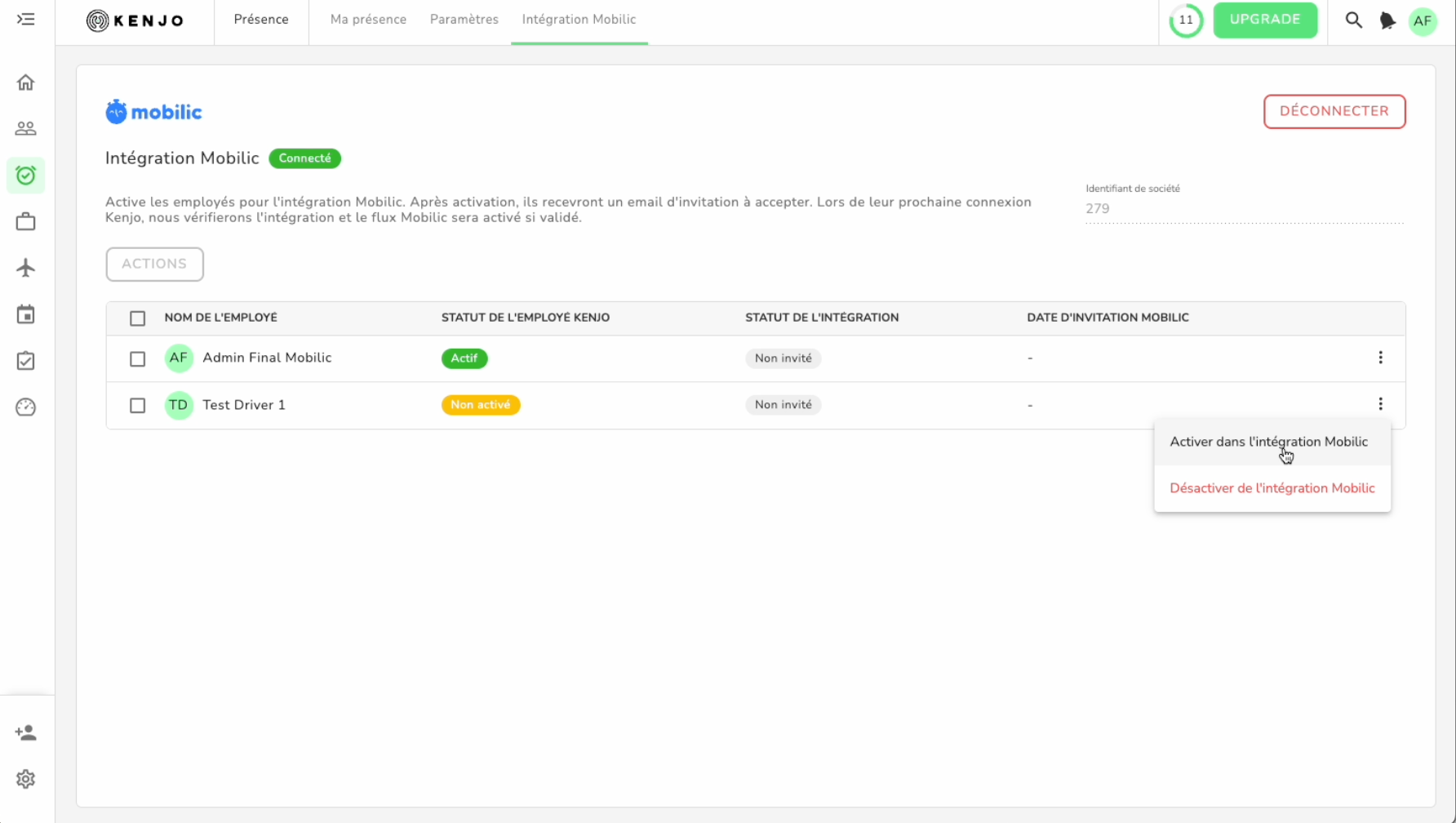Viewport: 1456px width, 823px height.
Task: Click NOM DE L'EMPLOYÉ column header
Action: [x=220, y=318]
